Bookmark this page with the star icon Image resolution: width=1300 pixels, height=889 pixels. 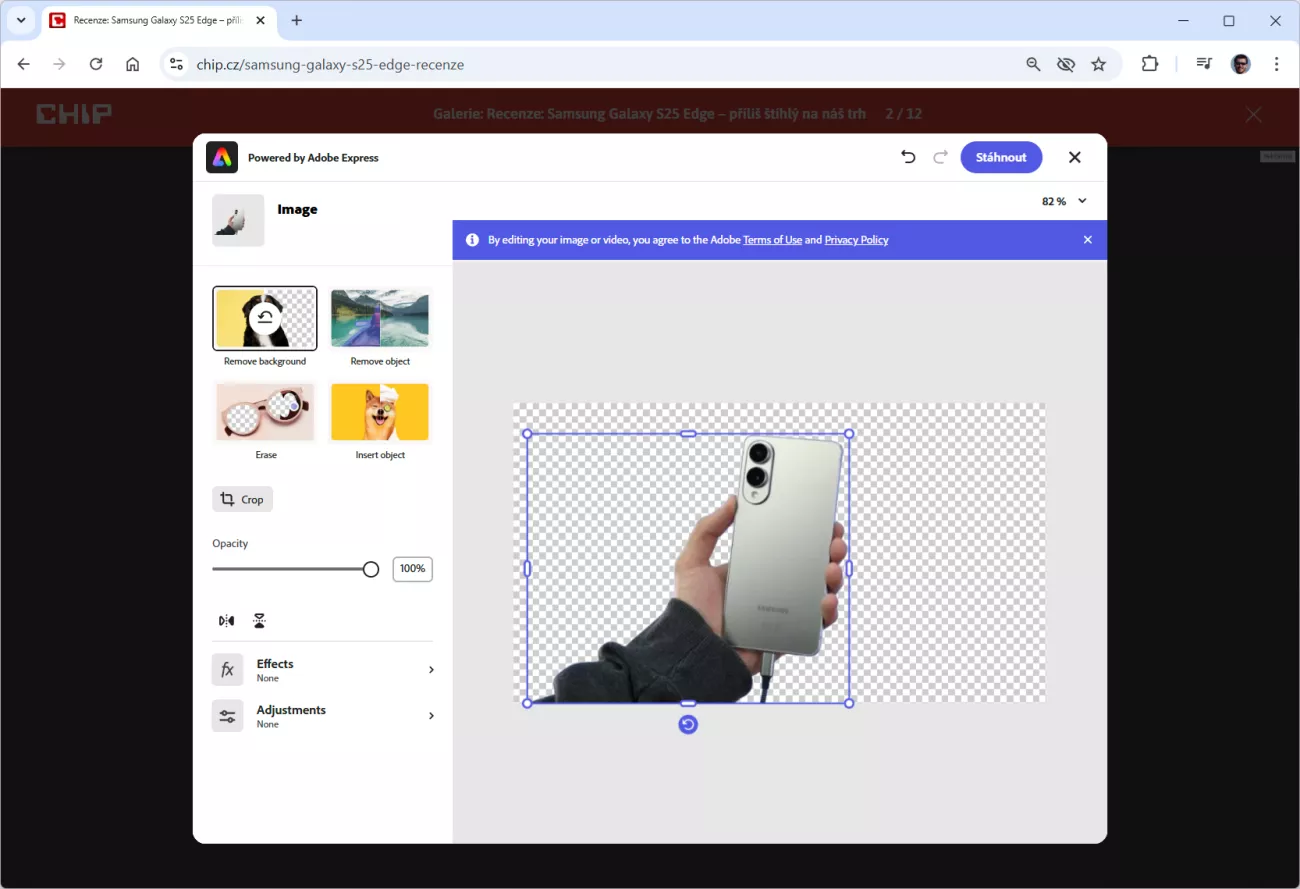tap(1099, 64)
